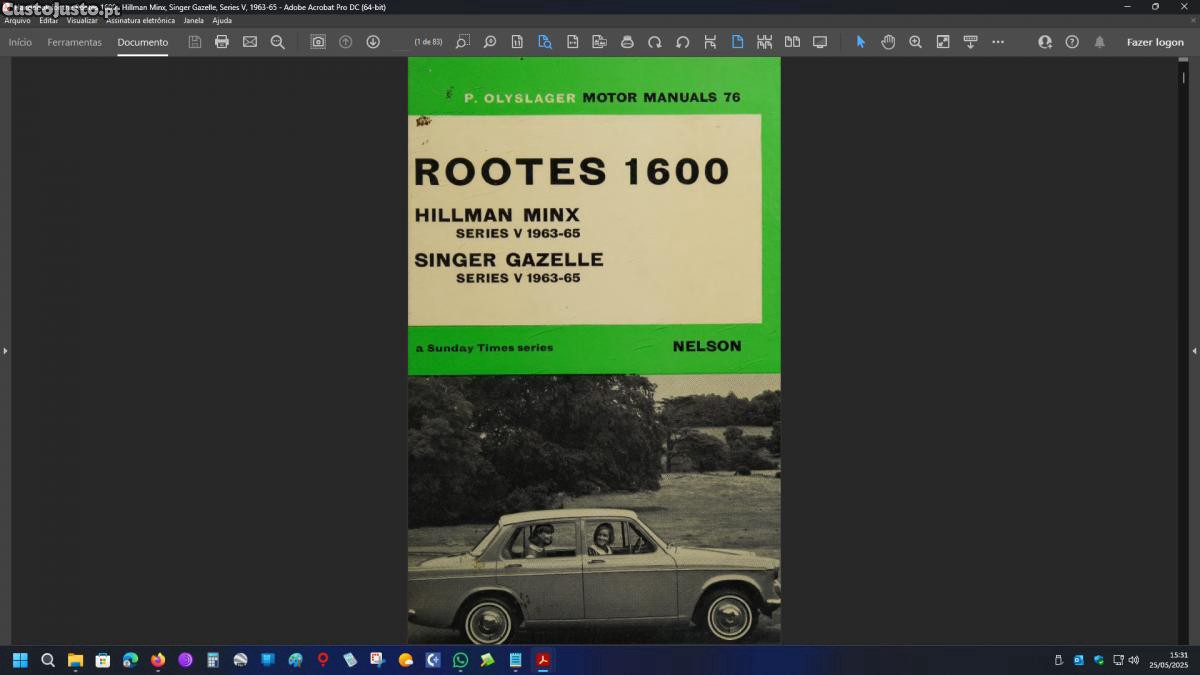Open the three-dots more tools menu
The image size is (1200, 675).
pyautogui.click(x=998, y=42)
